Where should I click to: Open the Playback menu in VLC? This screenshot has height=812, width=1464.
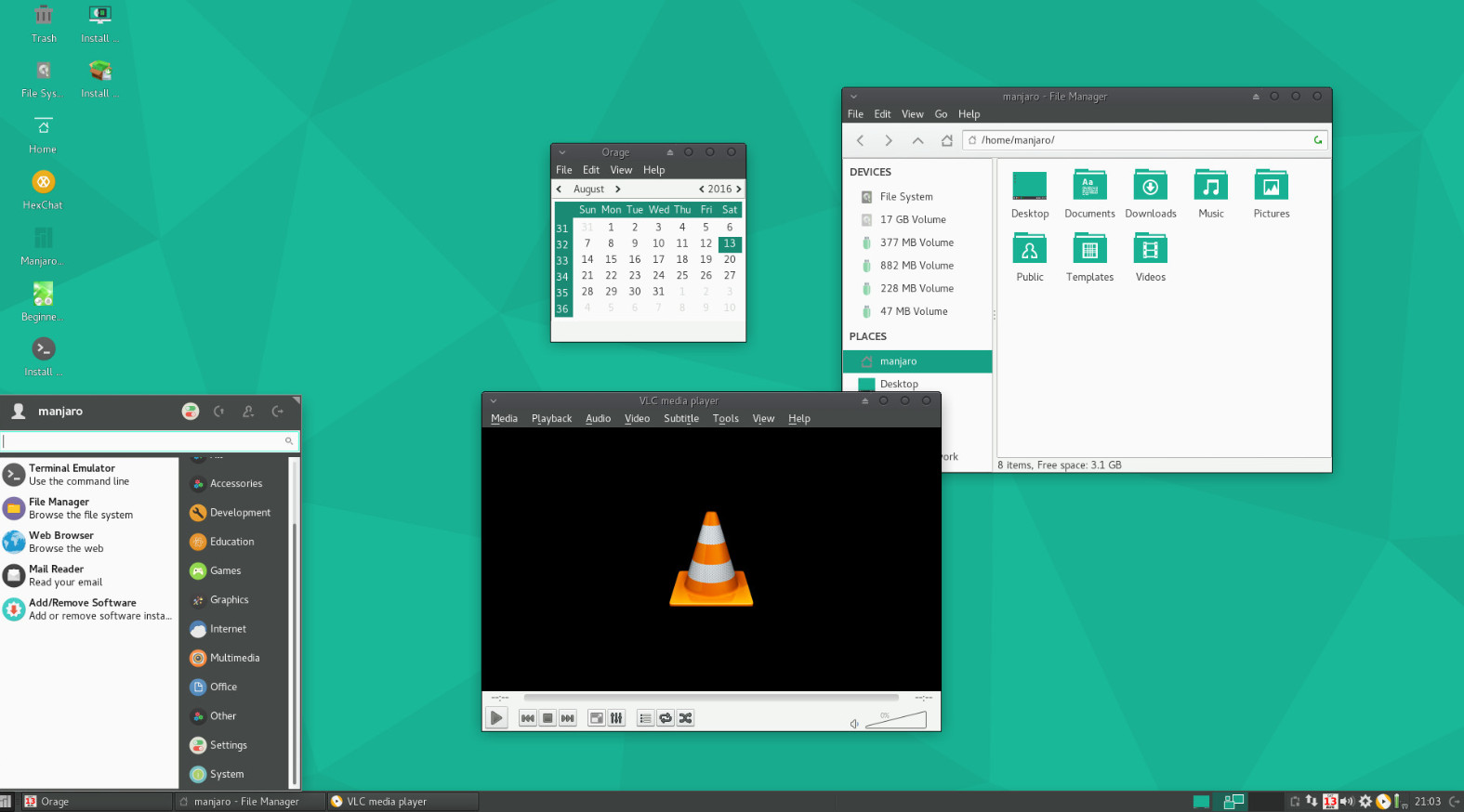(x=551, y=419)
